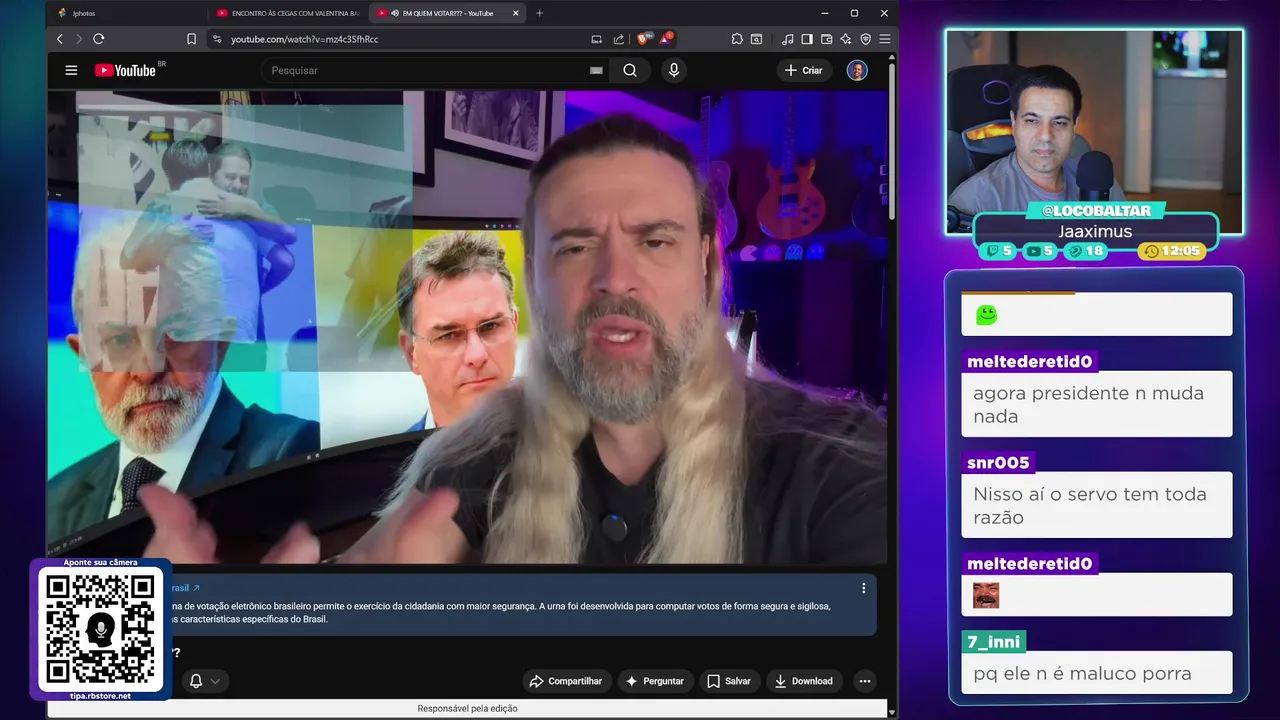Mute audio icon on EM QUEM VOTAR tab
The image size is (1280, 720).
[395, 13]
